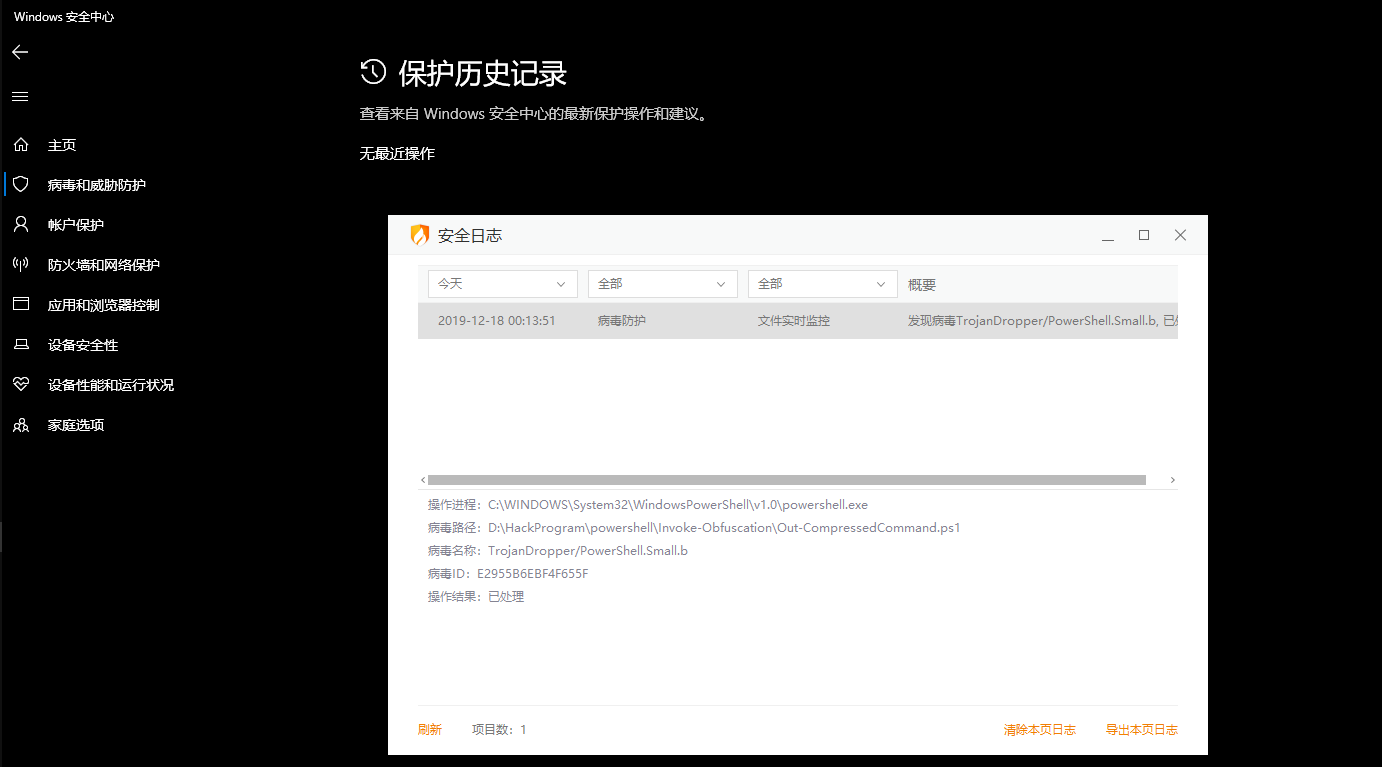Click the 病毒路径 Out-CompressedCommand.ps1 line

[x=694, y=528]
